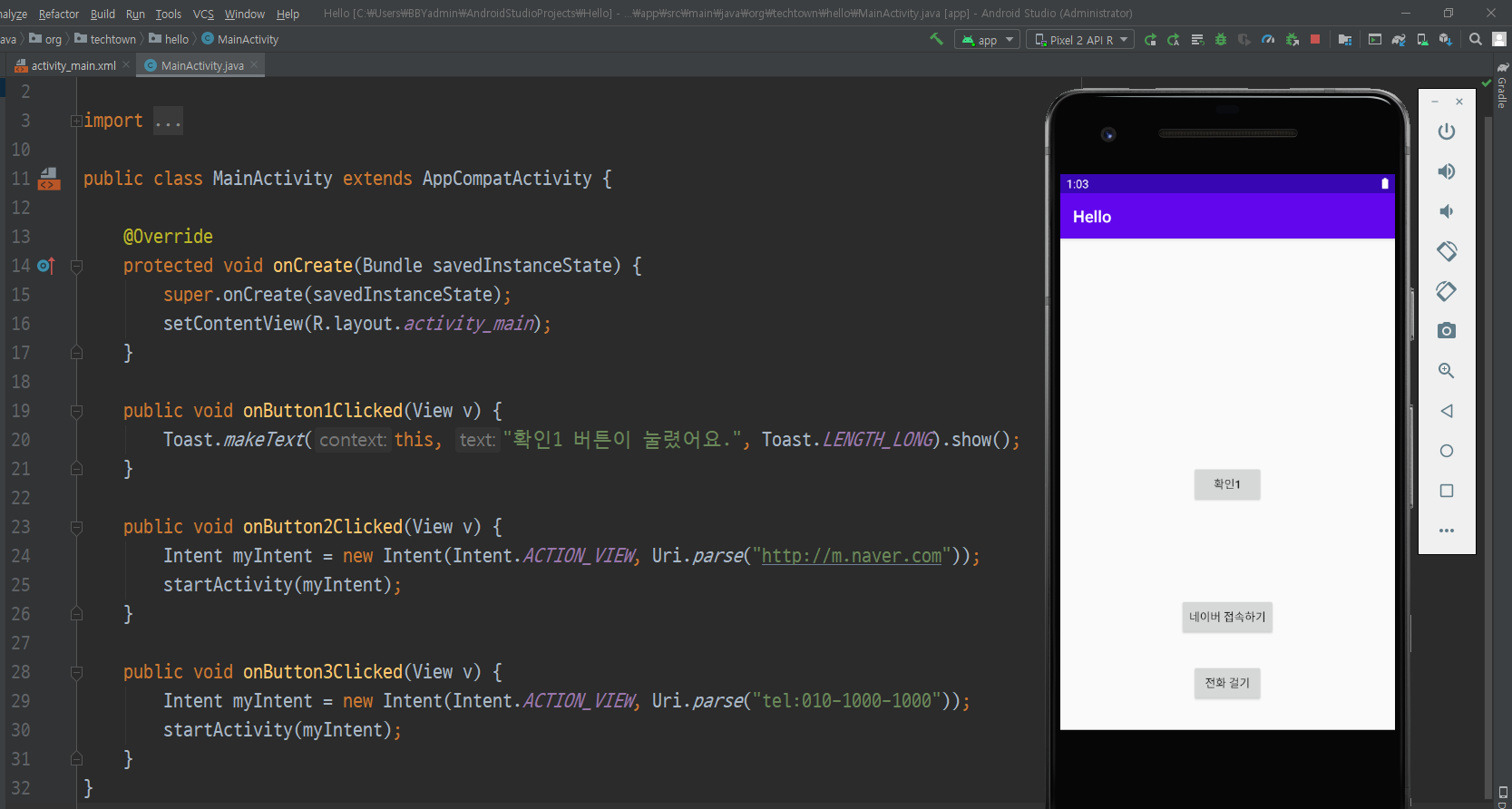Tap the 확인1 button in the emulator

[1227, 484]
